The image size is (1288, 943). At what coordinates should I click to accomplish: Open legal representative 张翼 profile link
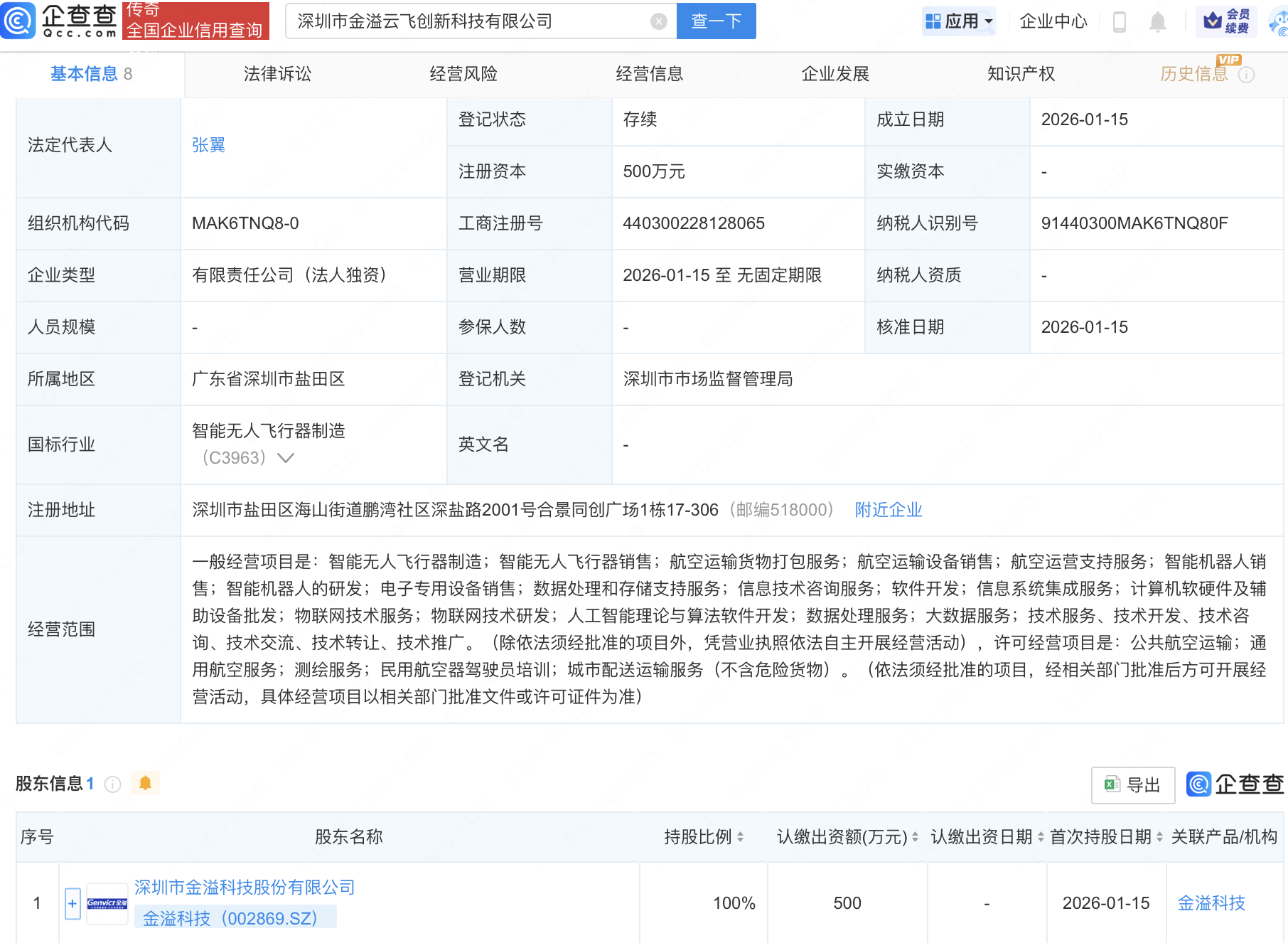208,145
